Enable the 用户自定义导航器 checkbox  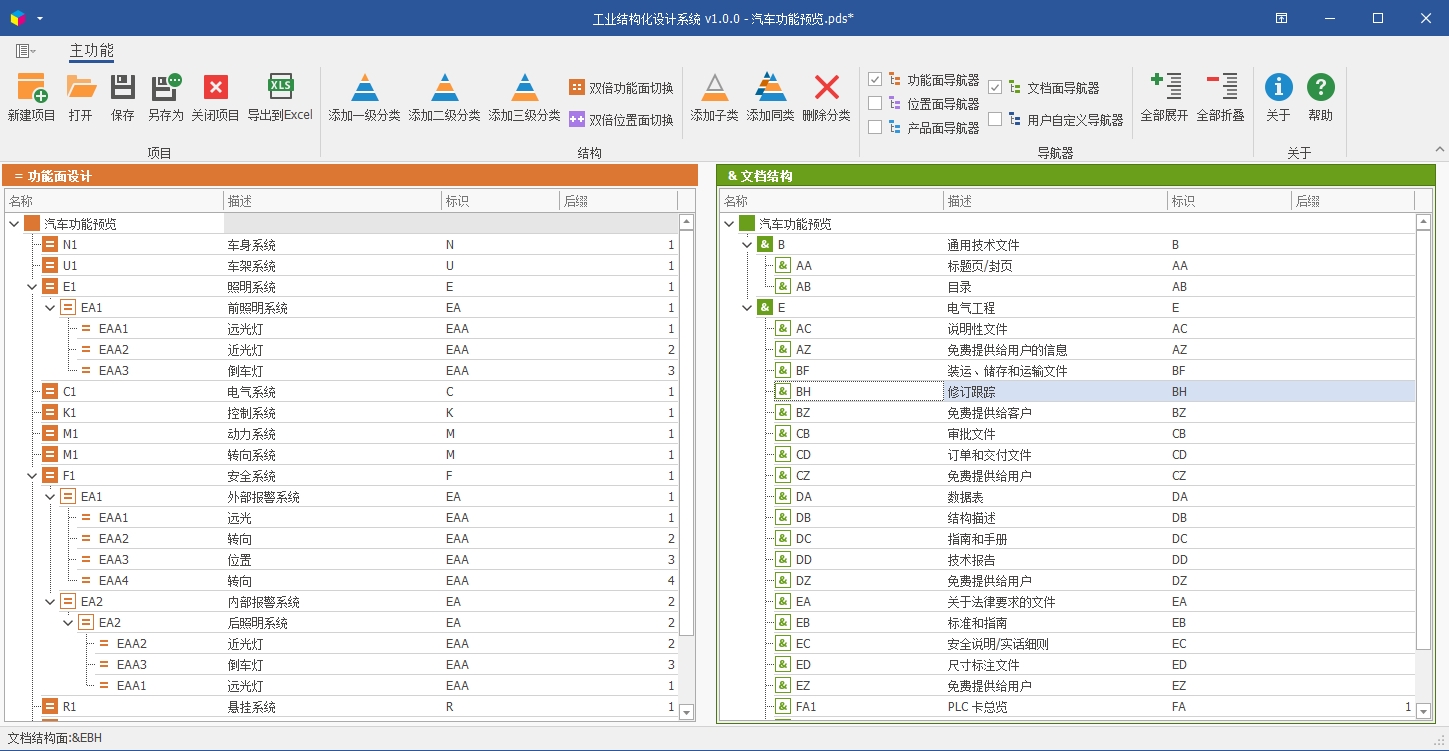tap(995, 119)
